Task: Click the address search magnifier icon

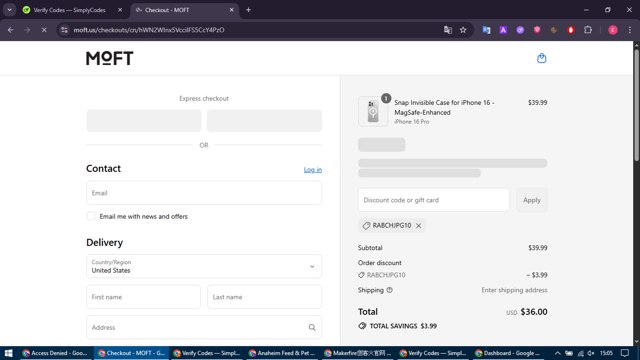Action: click(x=312, y=327)
